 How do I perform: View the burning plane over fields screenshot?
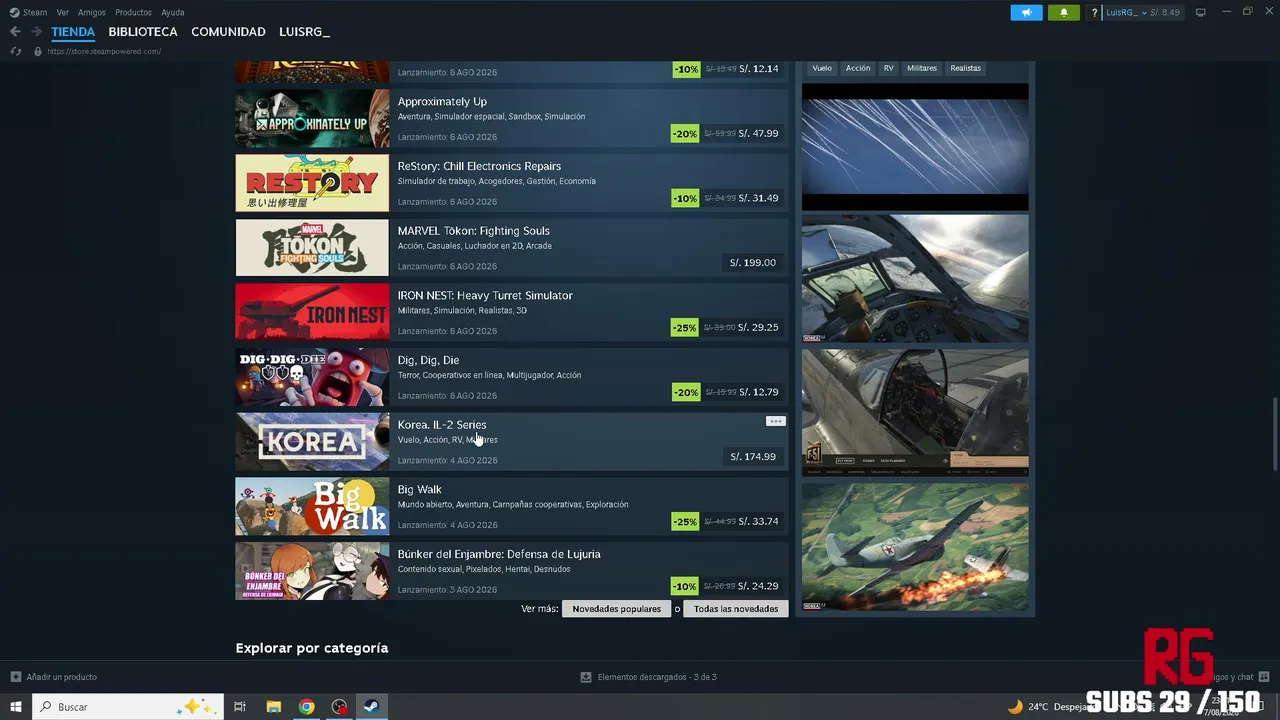point(915,547)
